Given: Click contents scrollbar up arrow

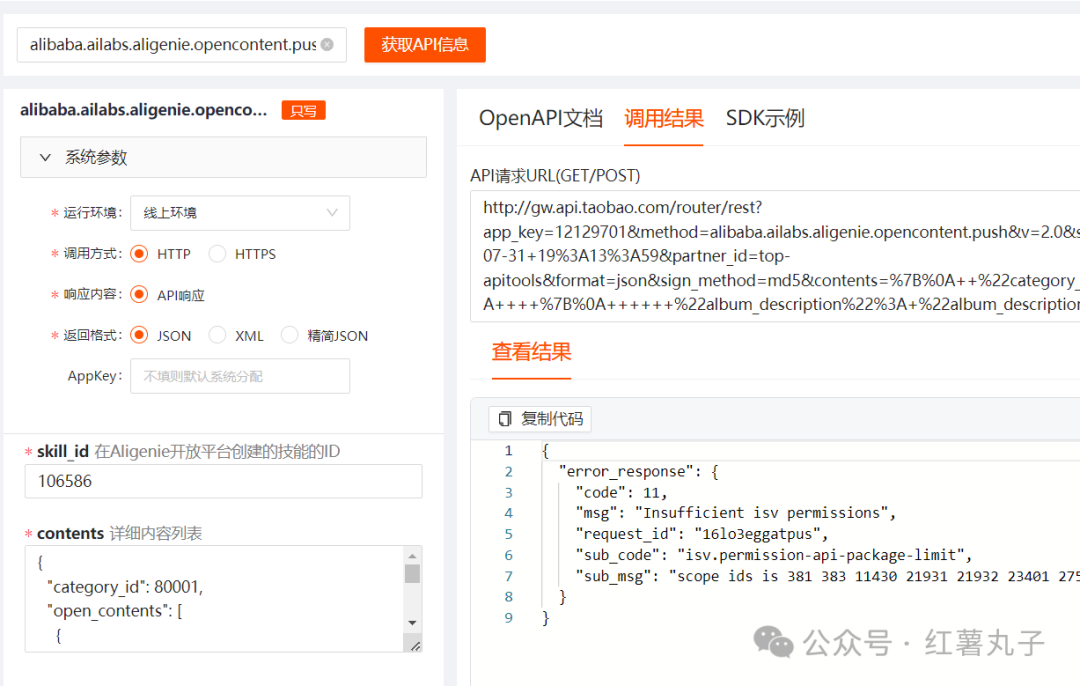Looking at the screenshot, I should pyautogui.click(x=412, y=556).
